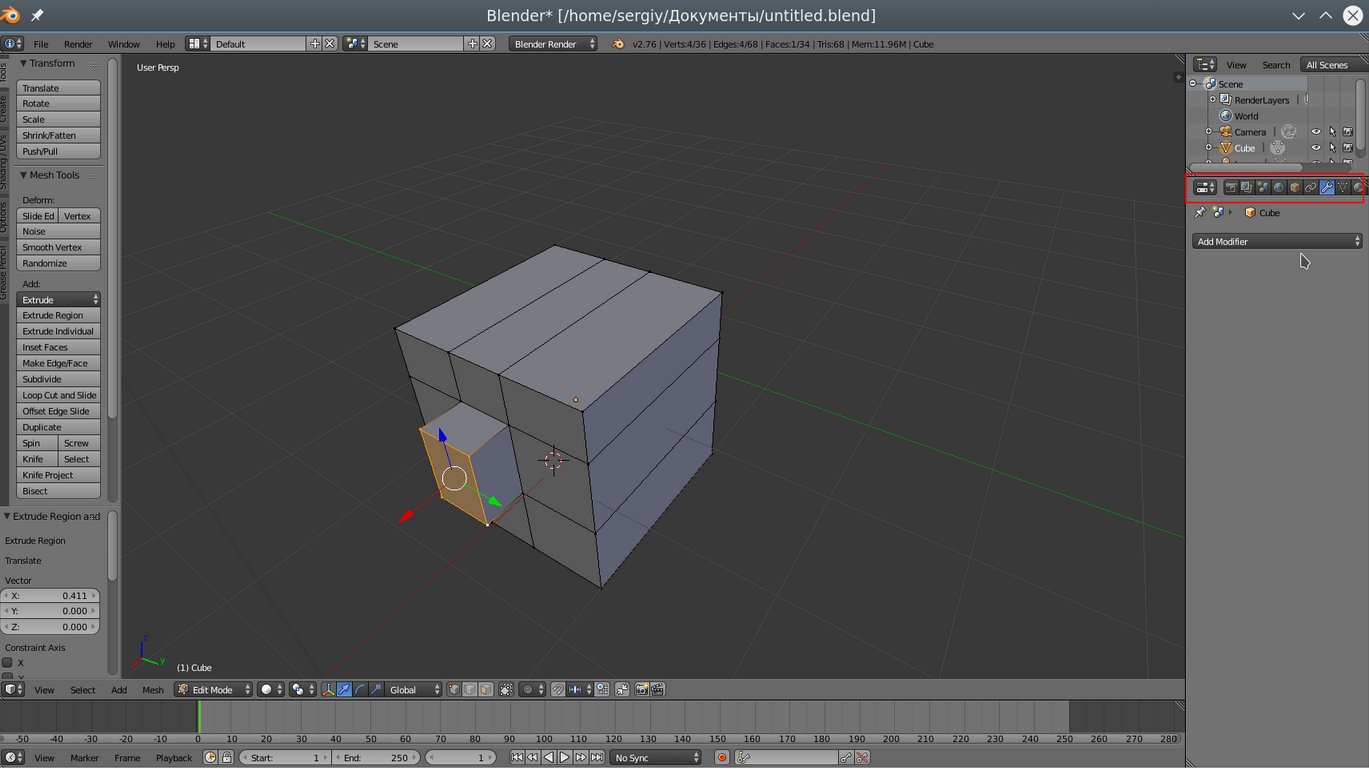The height and width of the screenshot is (769, 1369).
Task: Toggle the X Constraint Axis checkbox
Action: [8, 663]
